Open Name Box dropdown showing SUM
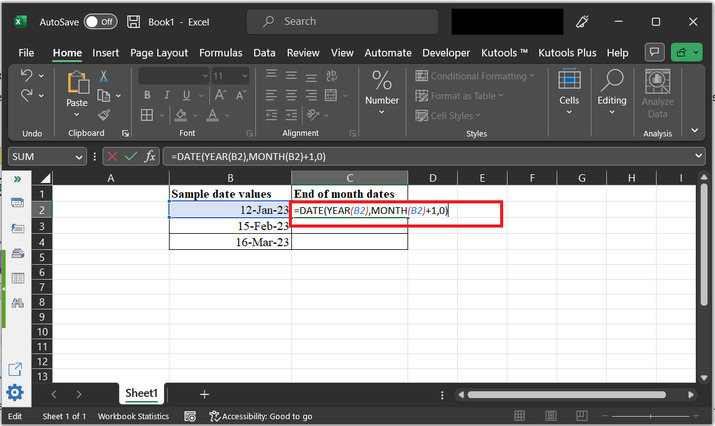Image resolution: width=715 pixels, height=426 pixels. (x=79, y=157)
